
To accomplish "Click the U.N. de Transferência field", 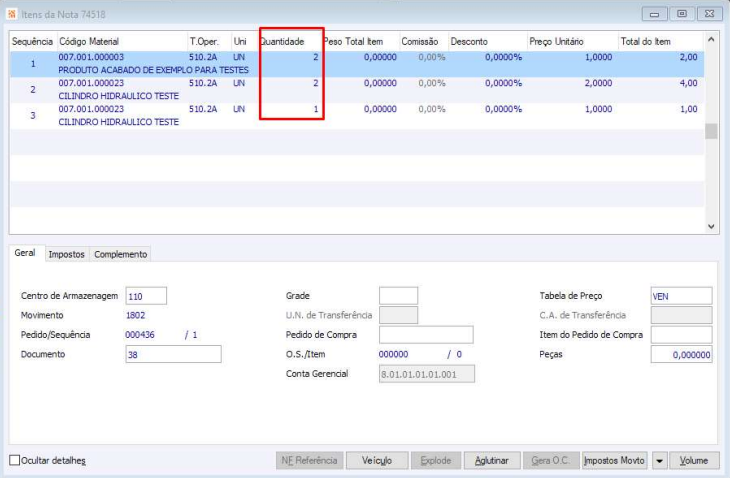I will pos(399,315).
